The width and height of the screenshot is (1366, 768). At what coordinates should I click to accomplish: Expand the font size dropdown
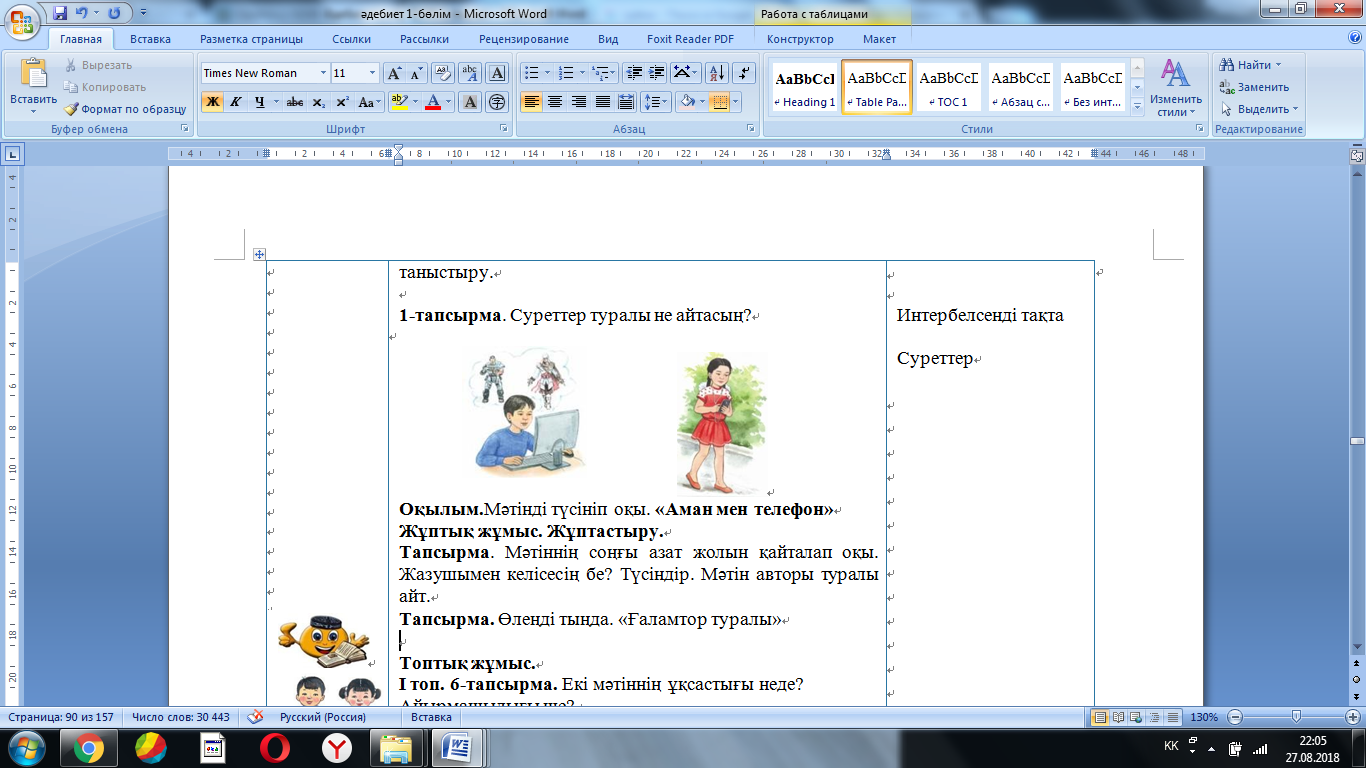tap(373, 73)
